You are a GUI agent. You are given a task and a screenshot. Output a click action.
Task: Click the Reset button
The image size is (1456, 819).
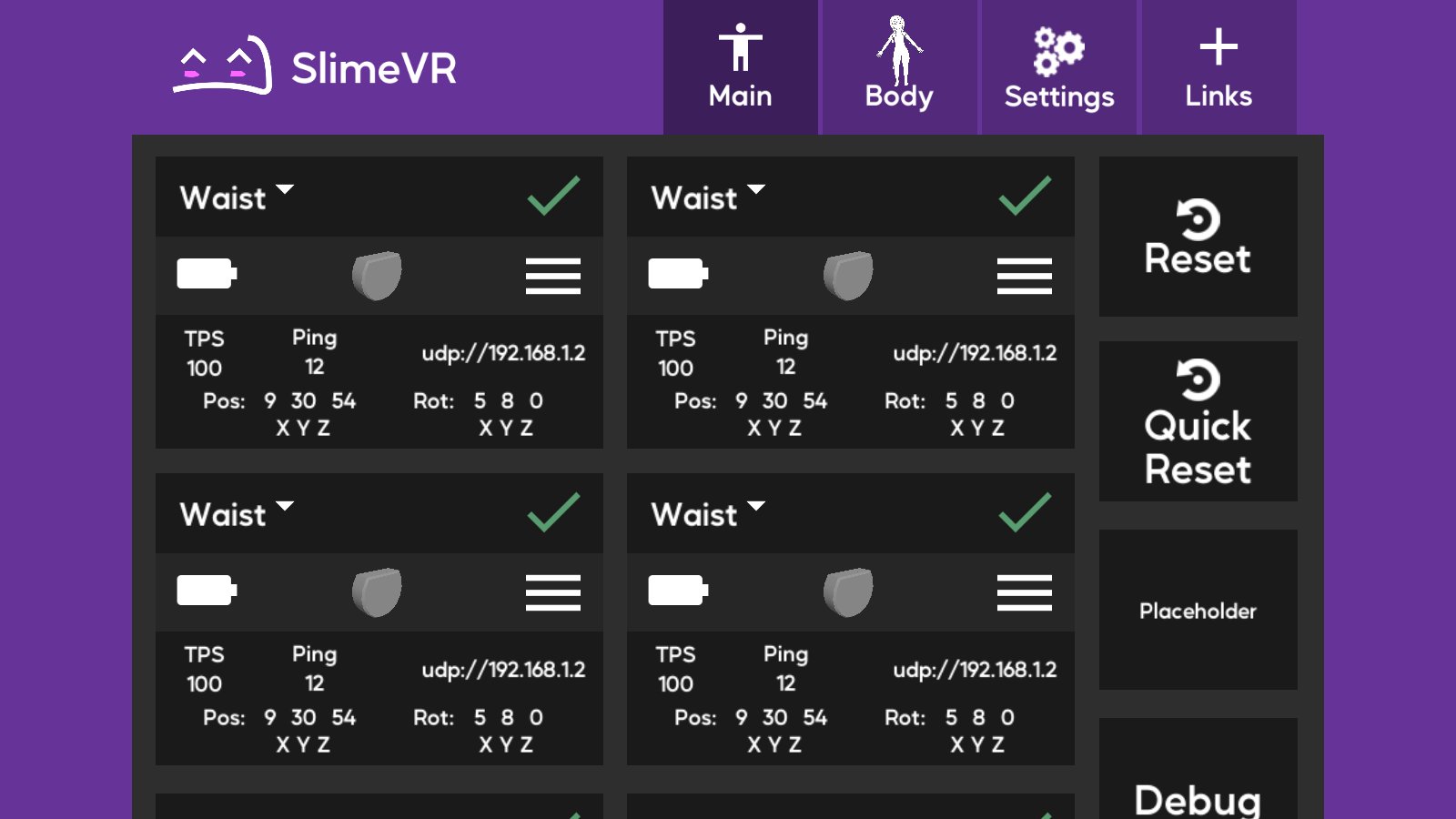(x=1198, y=237)
